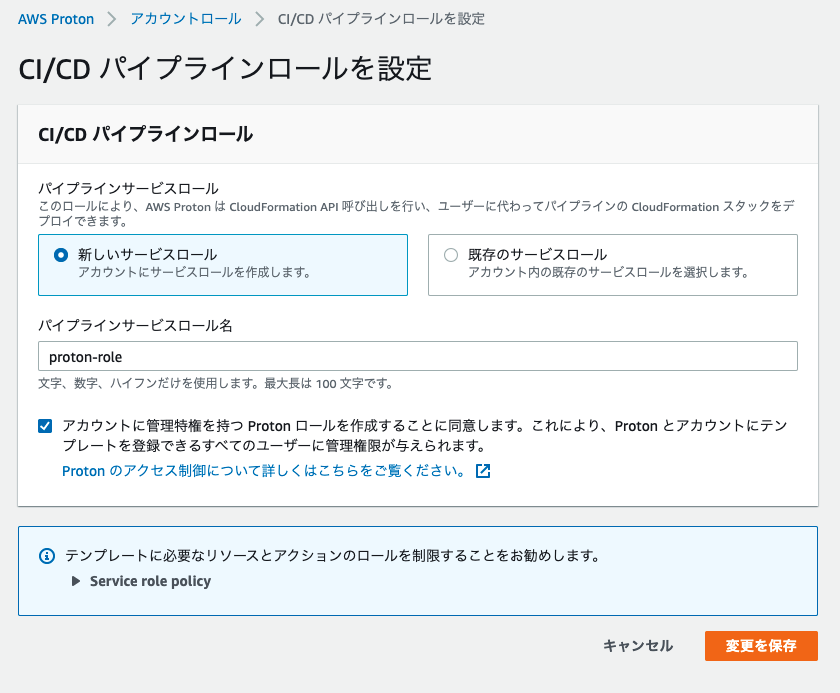Enable the admin privileges agreement checkbox

point(44,426)
